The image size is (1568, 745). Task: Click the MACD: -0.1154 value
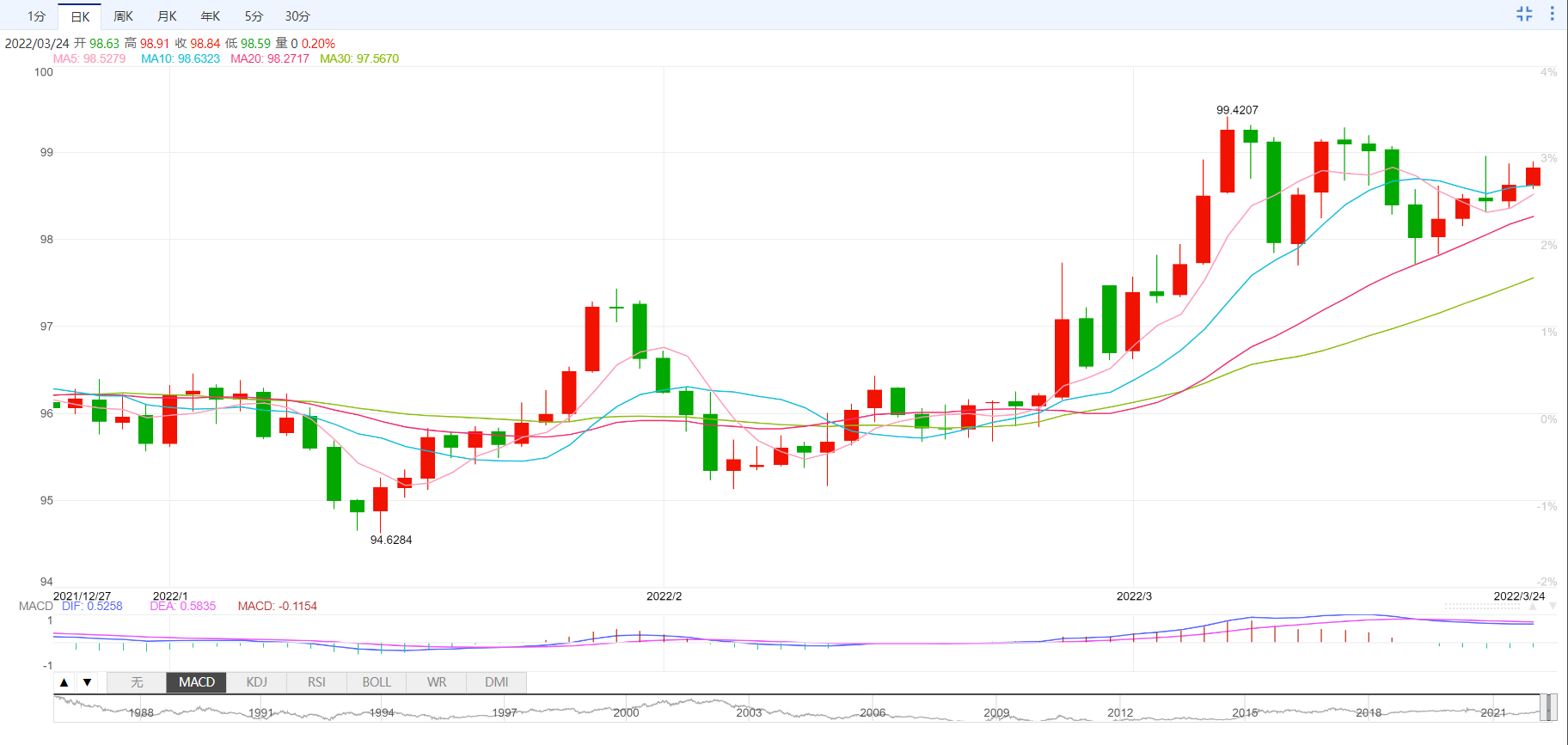[x=278, y=606]
